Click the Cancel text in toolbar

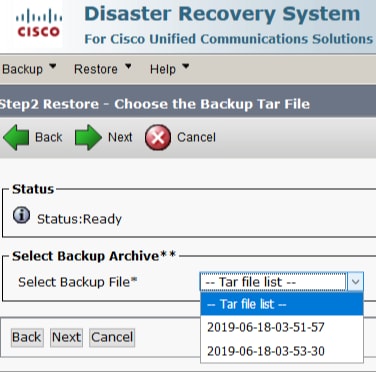point(196,137)
